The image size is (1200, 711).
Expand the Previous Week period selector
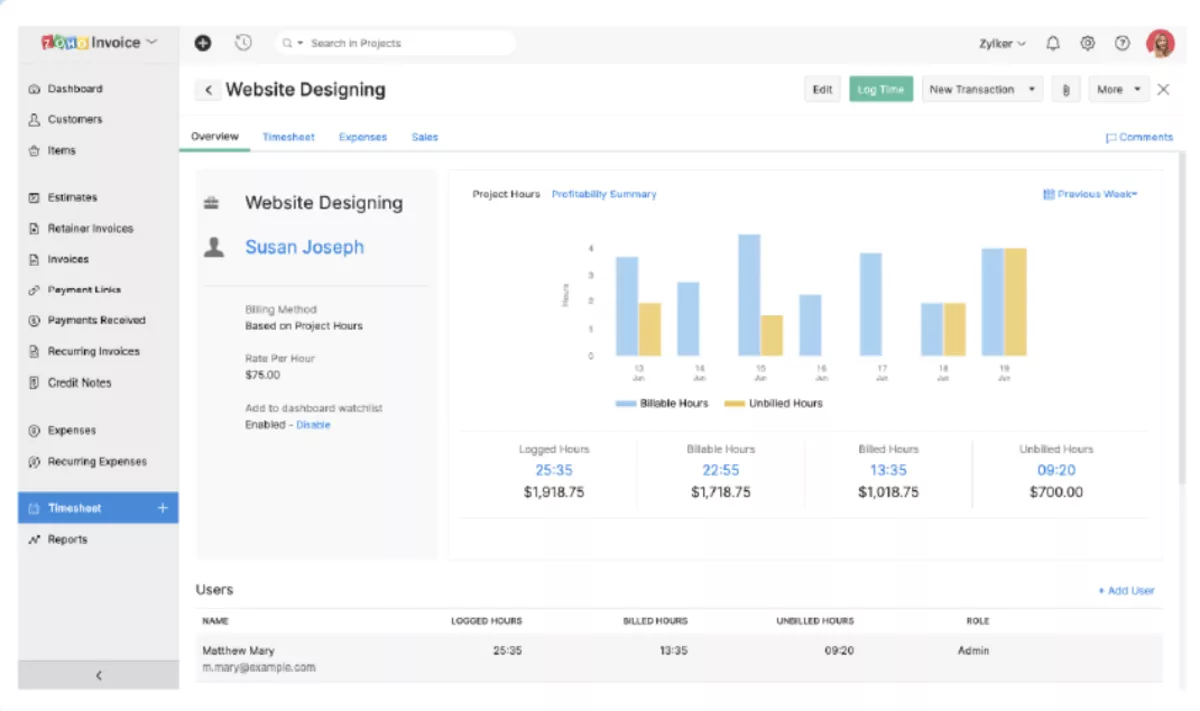coord(1090,194)
